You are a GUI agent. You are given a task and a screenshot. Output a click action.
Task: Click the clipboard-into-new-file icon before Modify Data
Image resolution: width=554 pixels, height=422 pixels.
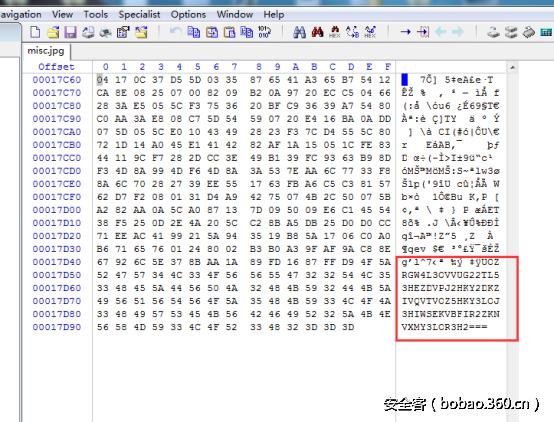coord(247,32)
